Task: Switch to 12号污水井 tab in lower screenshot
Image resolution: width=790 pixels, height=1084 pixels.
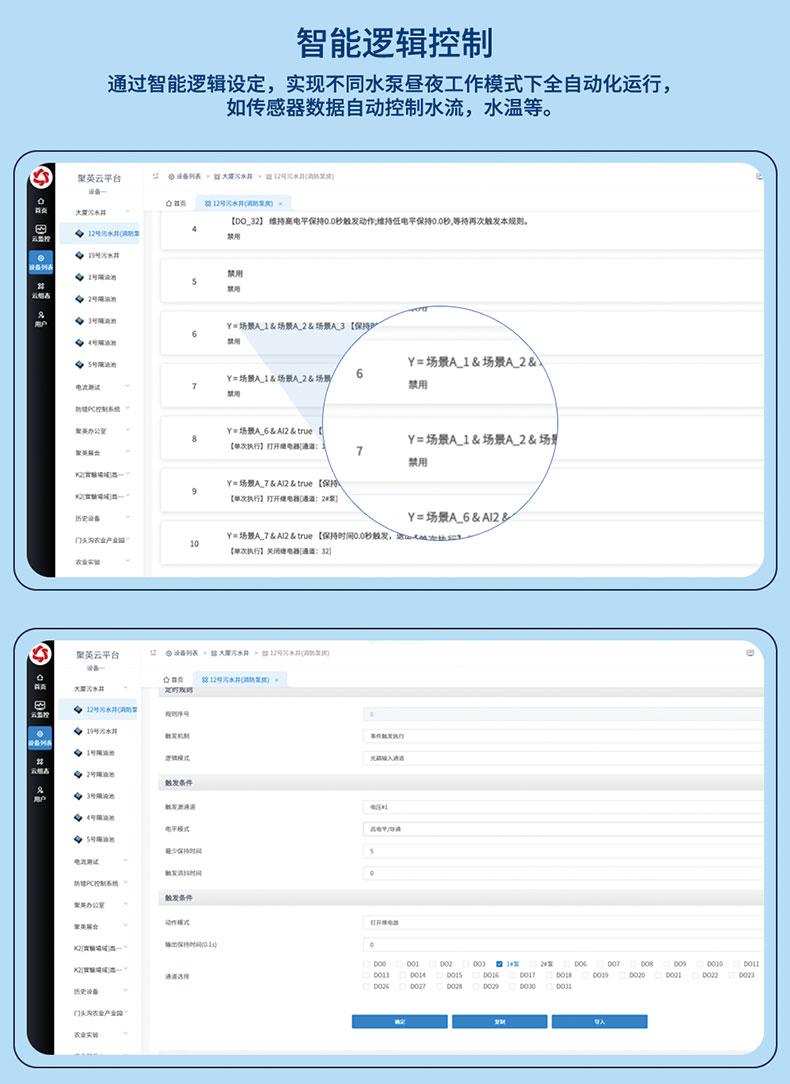Action: pos(239,680)
